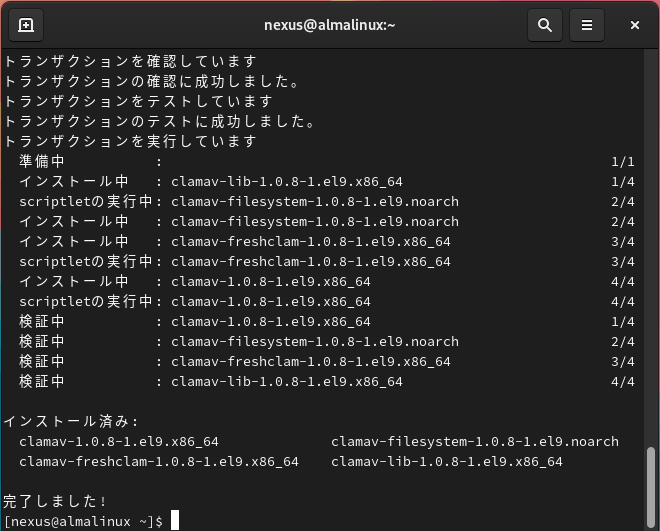Click clamav-filesystem in the installed packages list

[474, 441]
